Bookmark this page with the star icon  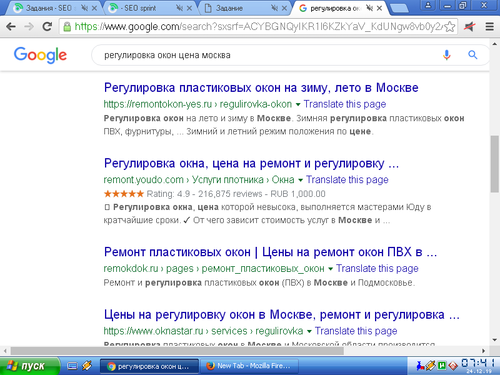pyautogui.click(x=450, y=27)
